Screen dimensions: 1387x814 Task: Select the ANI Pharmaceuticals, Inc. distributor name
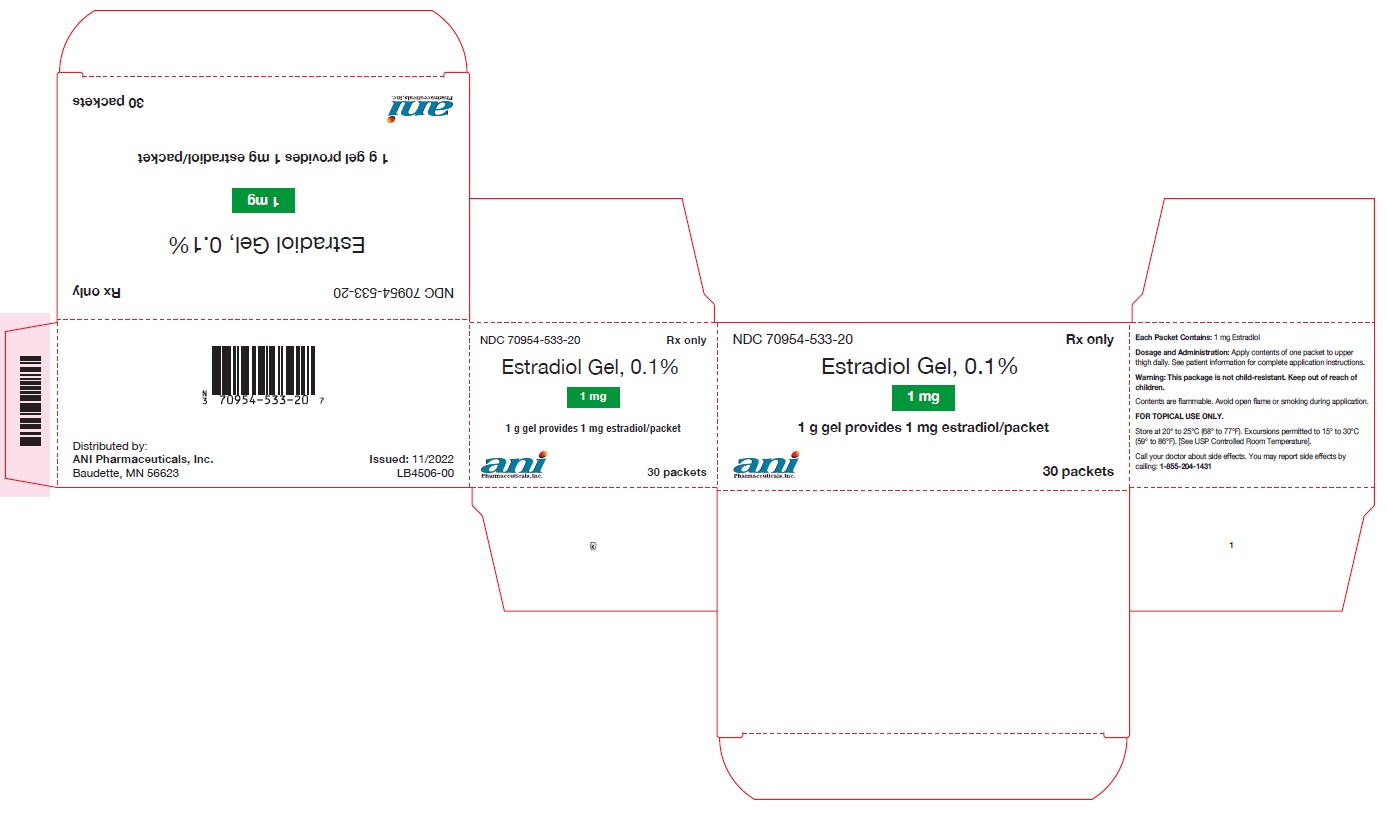(143, 459)
